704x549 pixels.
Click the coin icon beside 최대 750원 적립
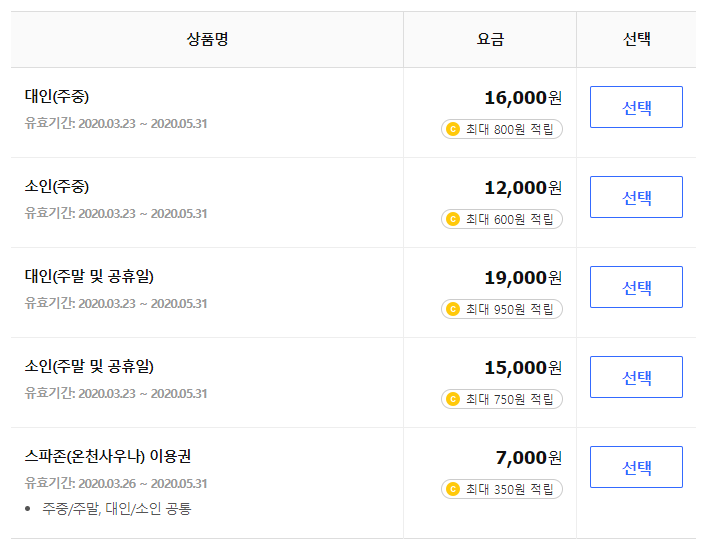pos(453,399)
